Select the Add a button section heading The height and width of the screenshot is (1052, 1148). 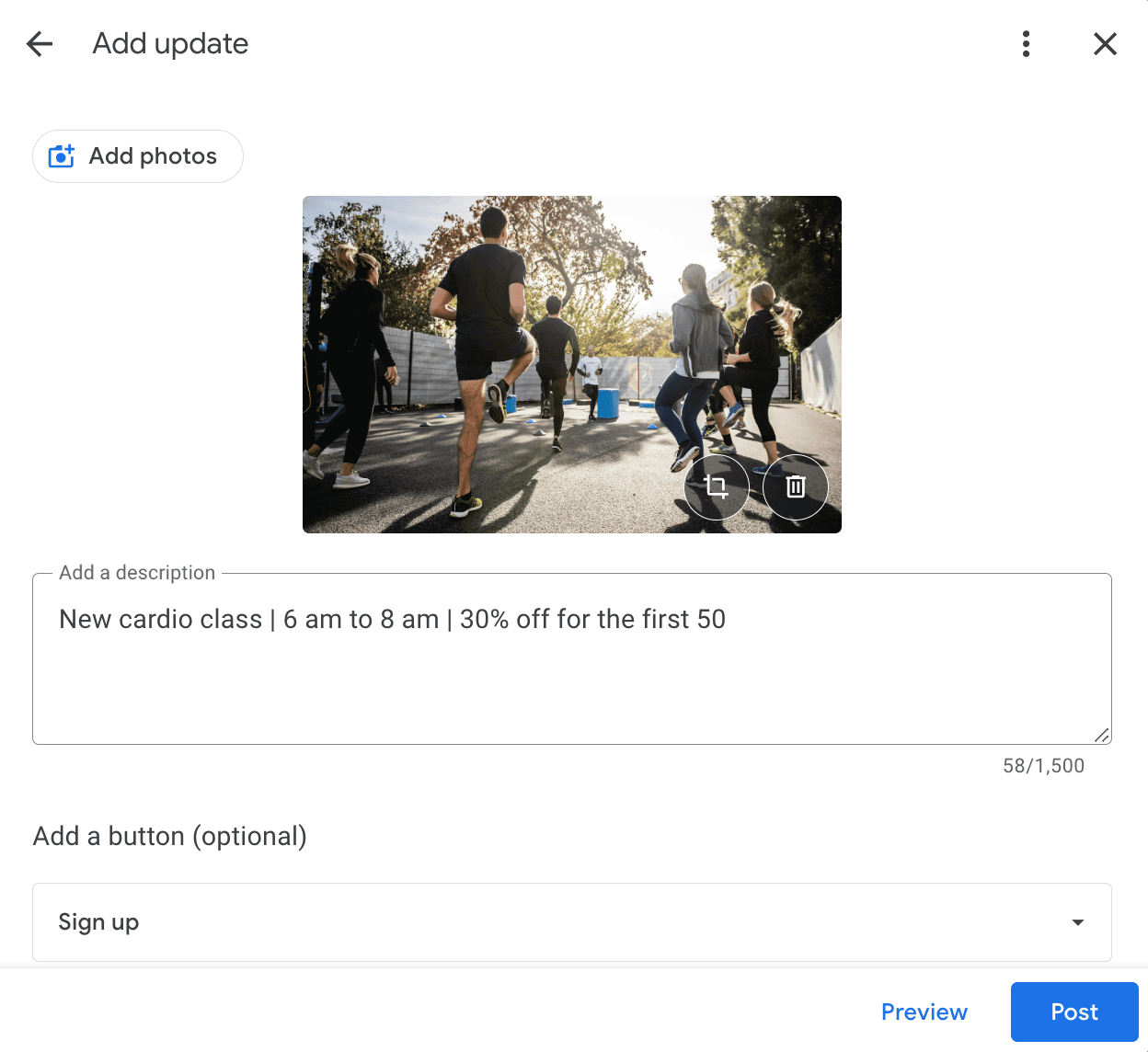point(170,836)
